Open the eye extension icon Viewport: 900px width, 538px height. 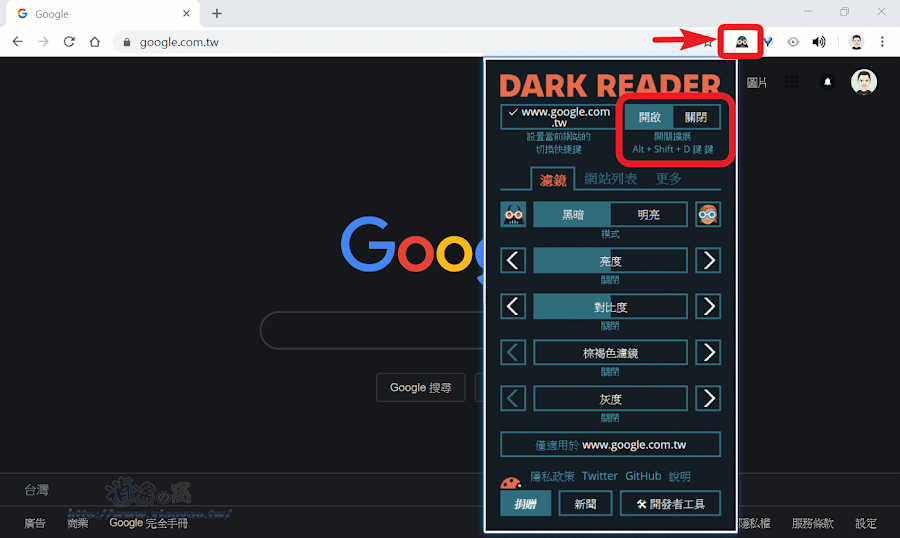coord(793,42)
